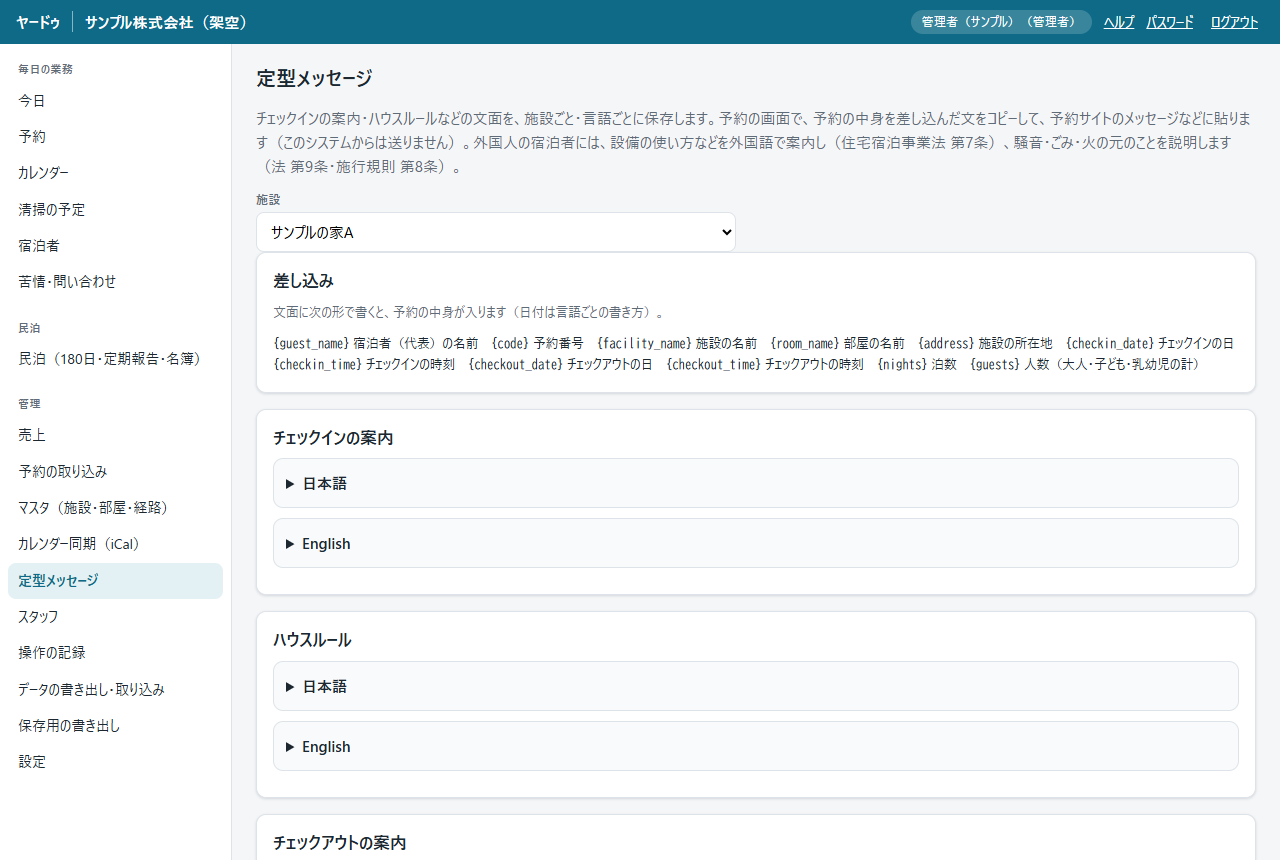Screen dimensions: 1280x860
Task: Click the チェックアウトの案内 heading
Action: click(x=340, y=843)
